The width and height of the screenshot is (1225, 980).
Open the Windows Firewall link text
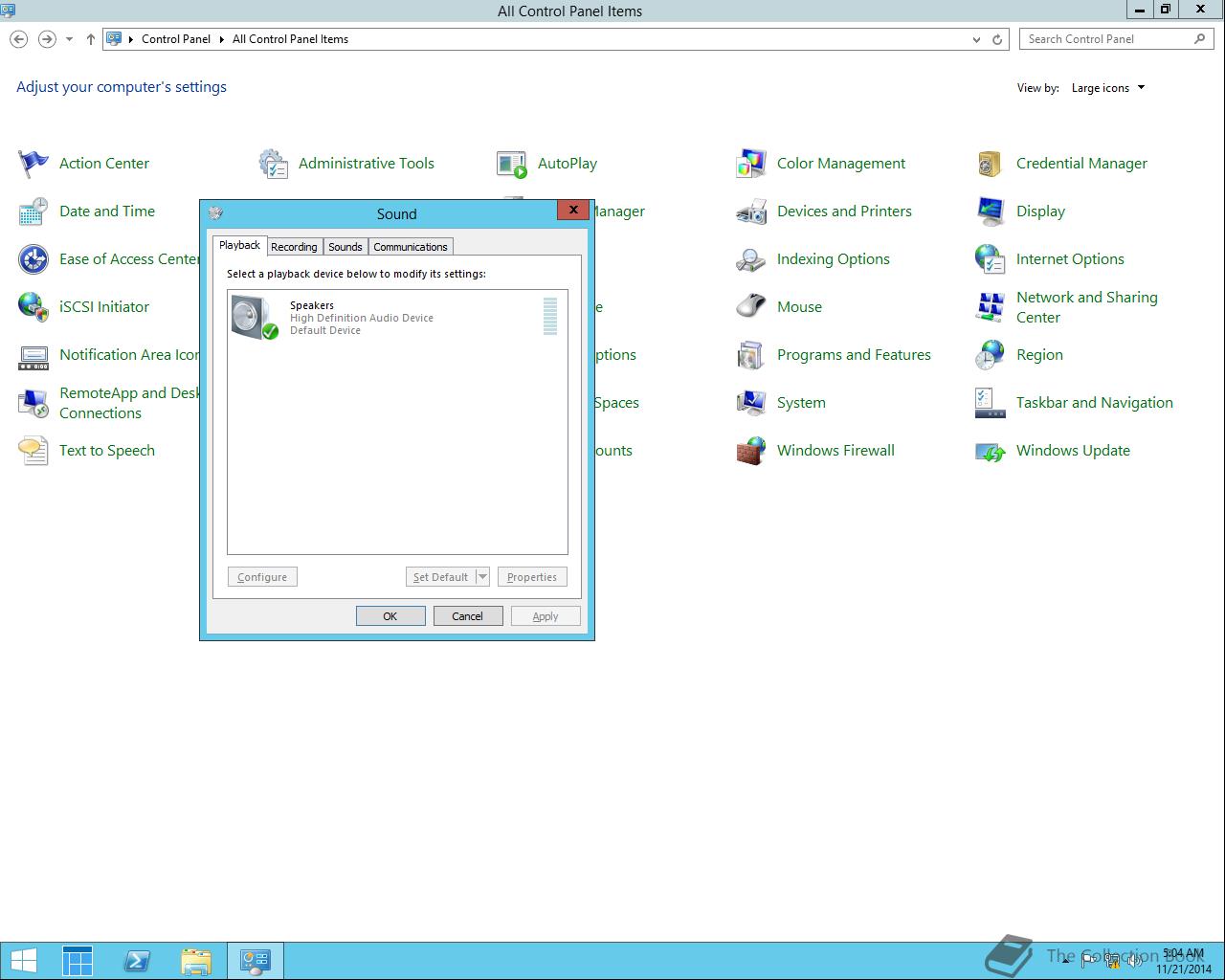(x=835, y=451)
